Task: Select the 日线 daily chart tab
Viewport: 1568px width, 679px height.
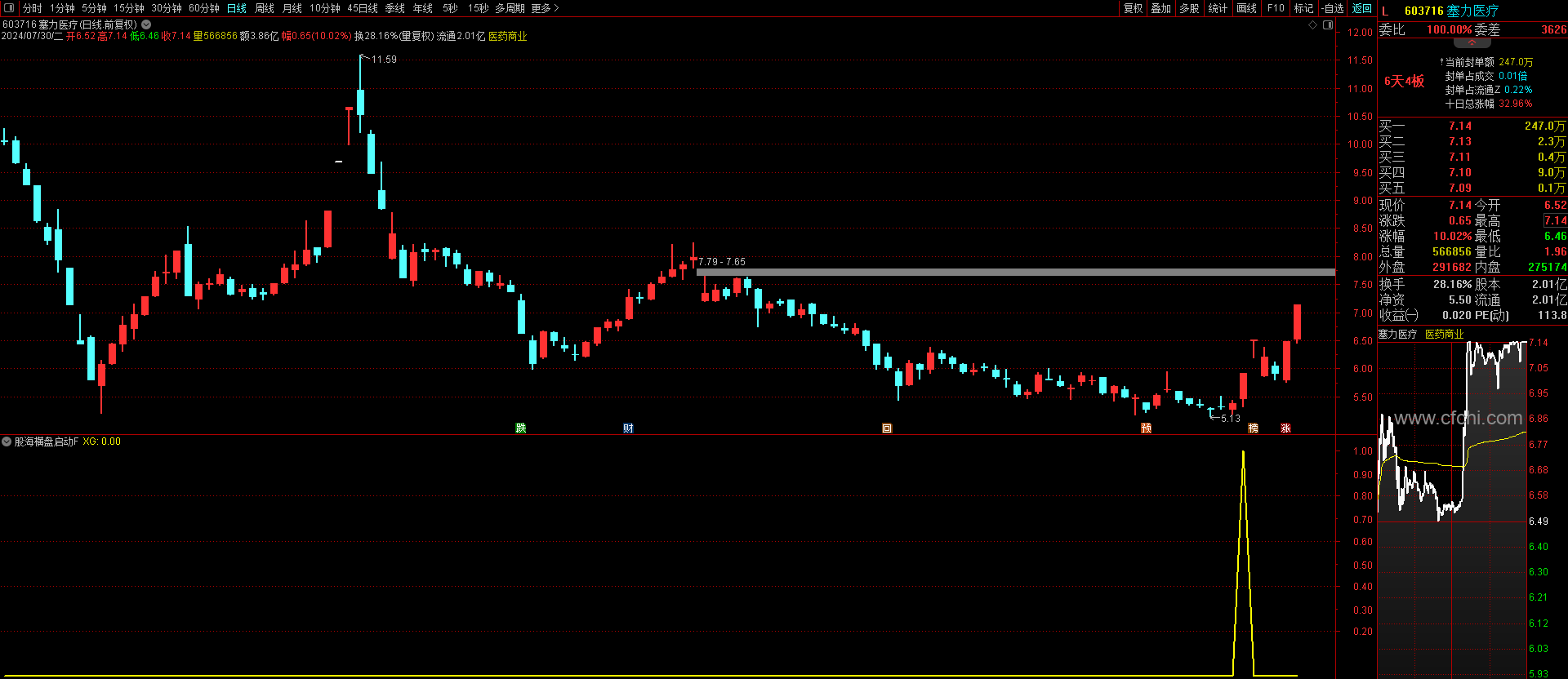Action: tap(237, 8)
